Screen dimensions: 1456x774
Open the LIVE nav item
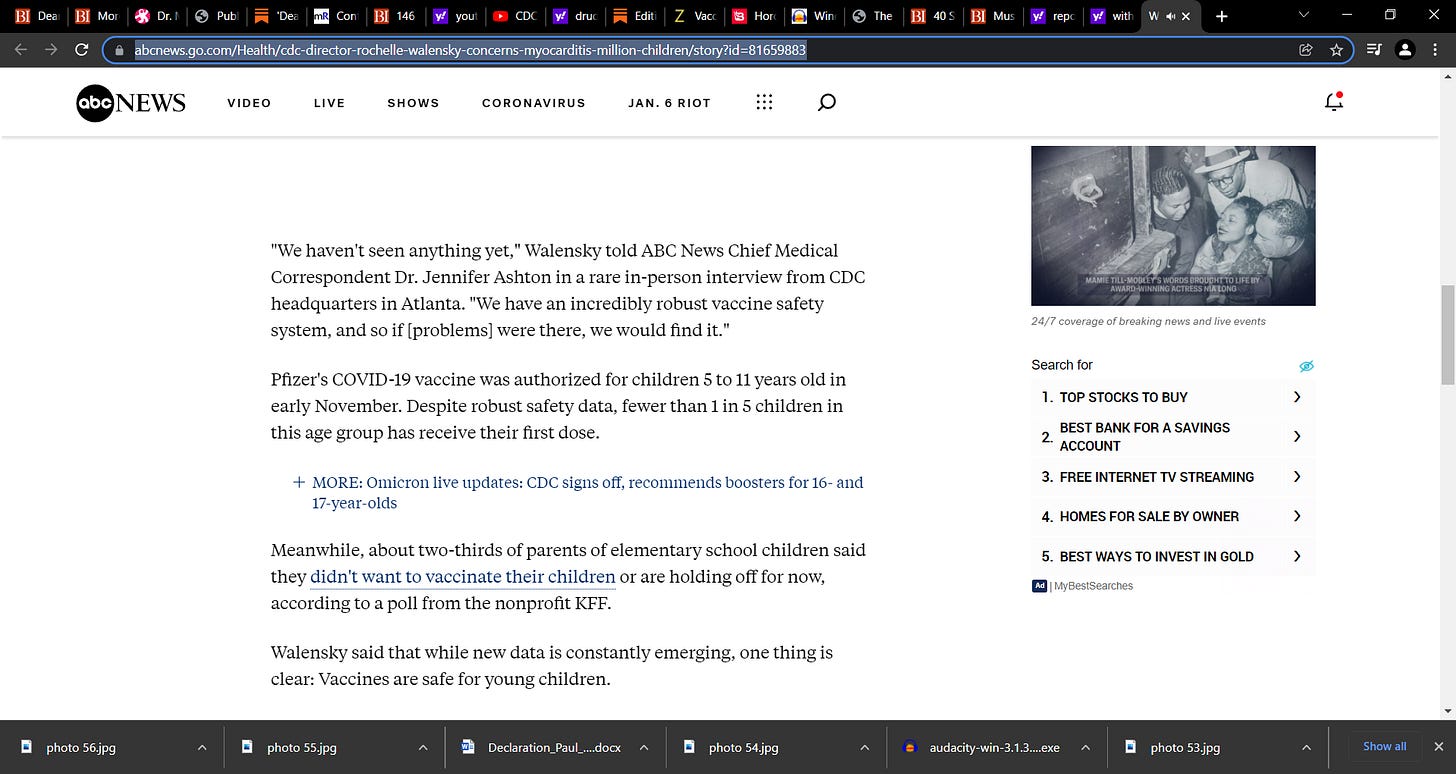point(329,103)
